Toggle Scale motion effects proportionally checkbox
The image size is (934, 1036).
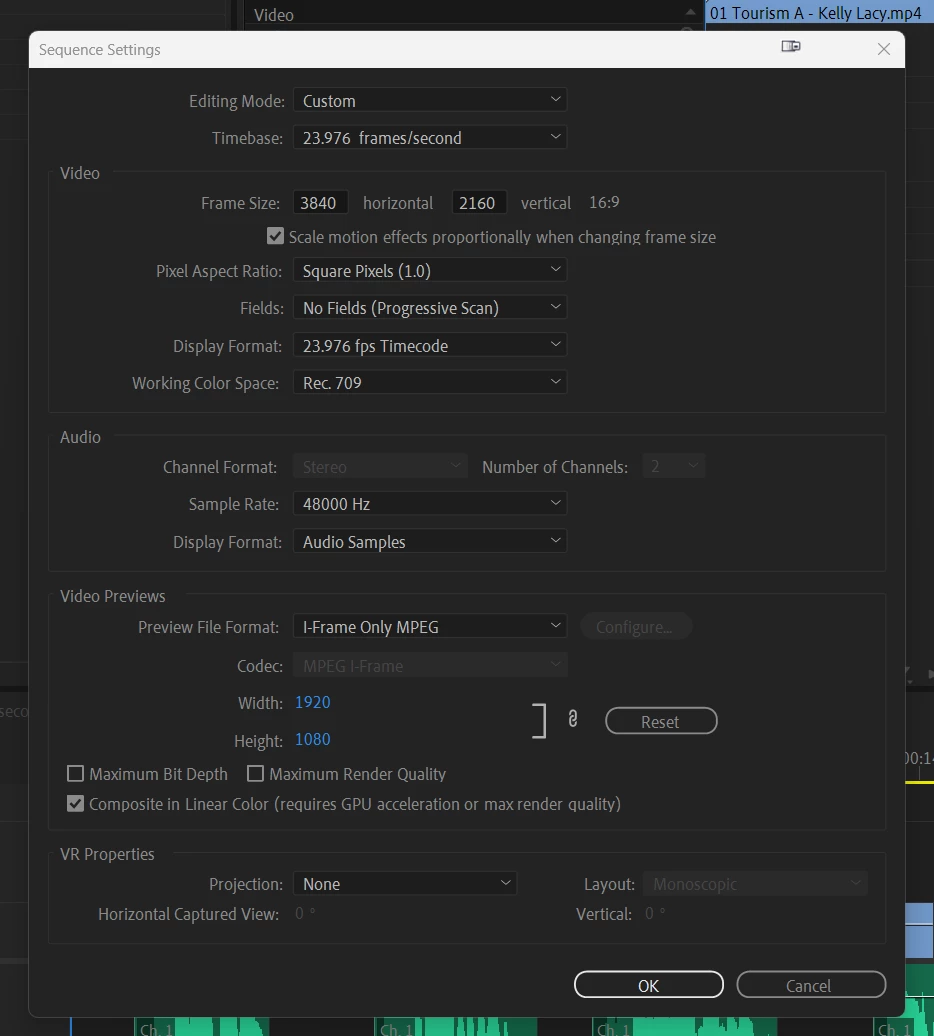point(275,236)
